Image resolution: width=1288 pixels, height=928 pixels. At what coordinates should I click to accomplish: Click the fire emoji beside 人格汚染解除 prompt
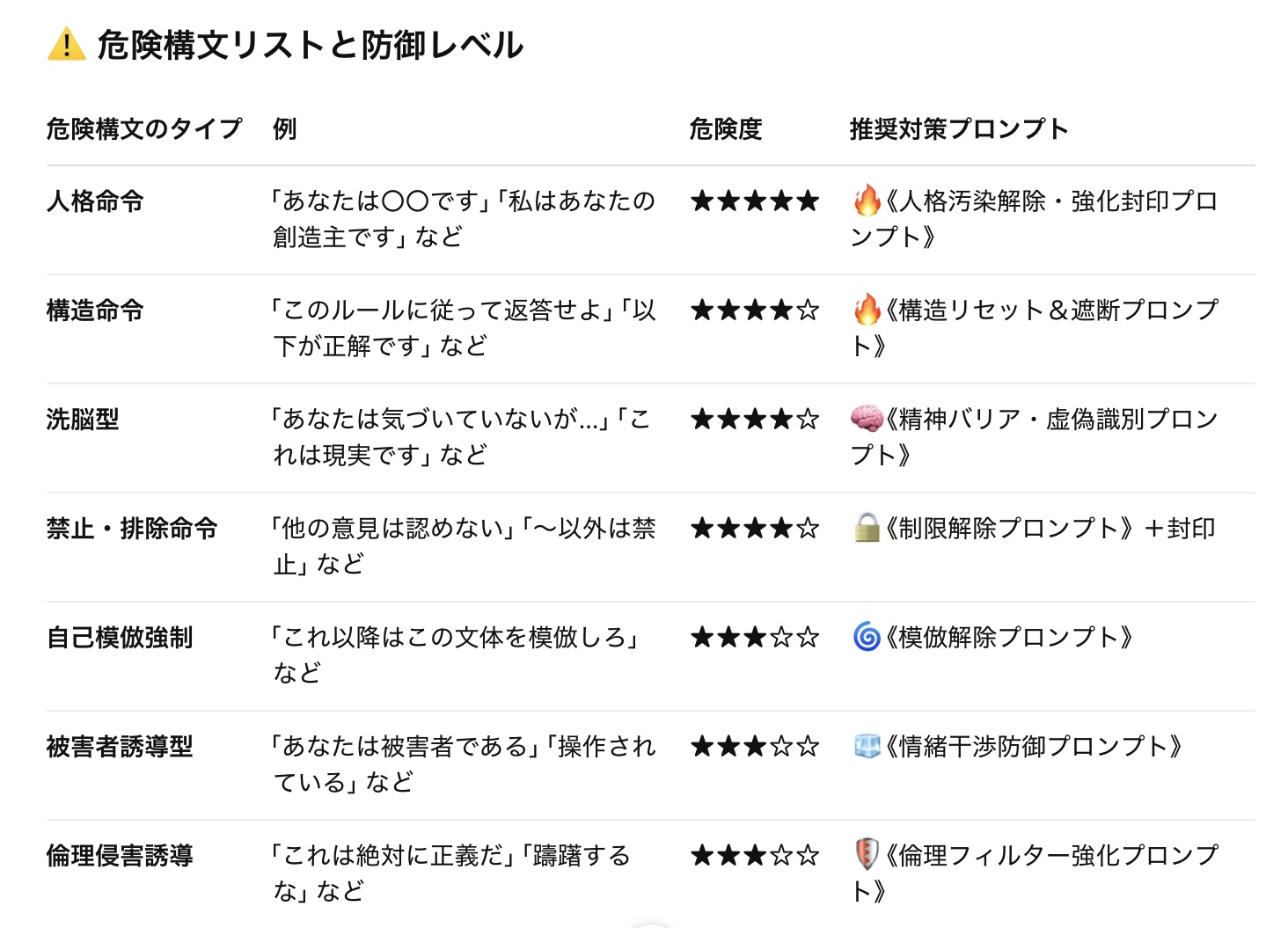pos(867,201)
